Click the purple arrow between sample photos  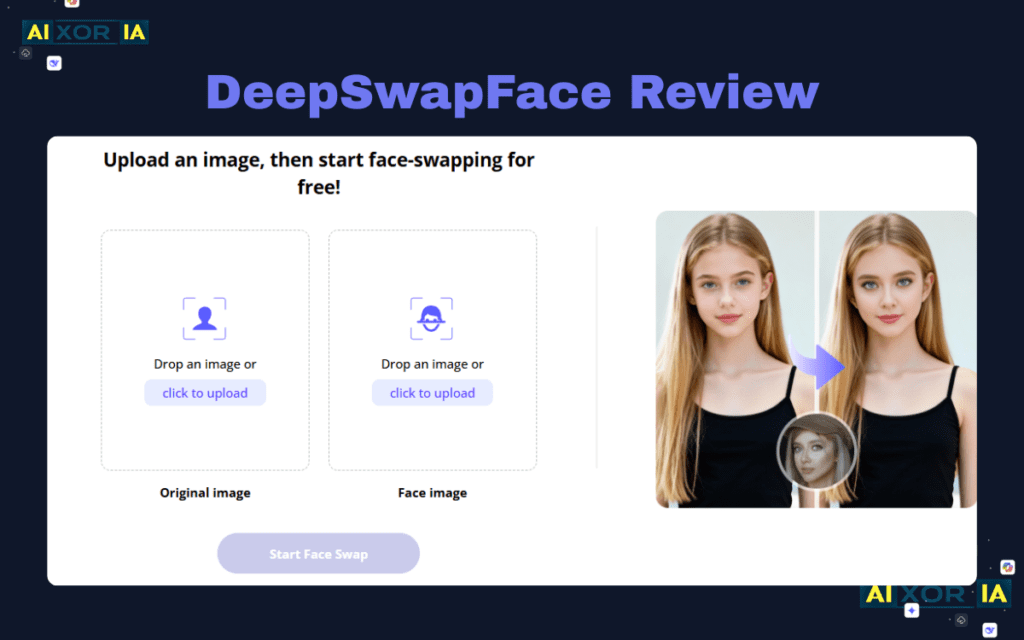(x=825, y=366)
